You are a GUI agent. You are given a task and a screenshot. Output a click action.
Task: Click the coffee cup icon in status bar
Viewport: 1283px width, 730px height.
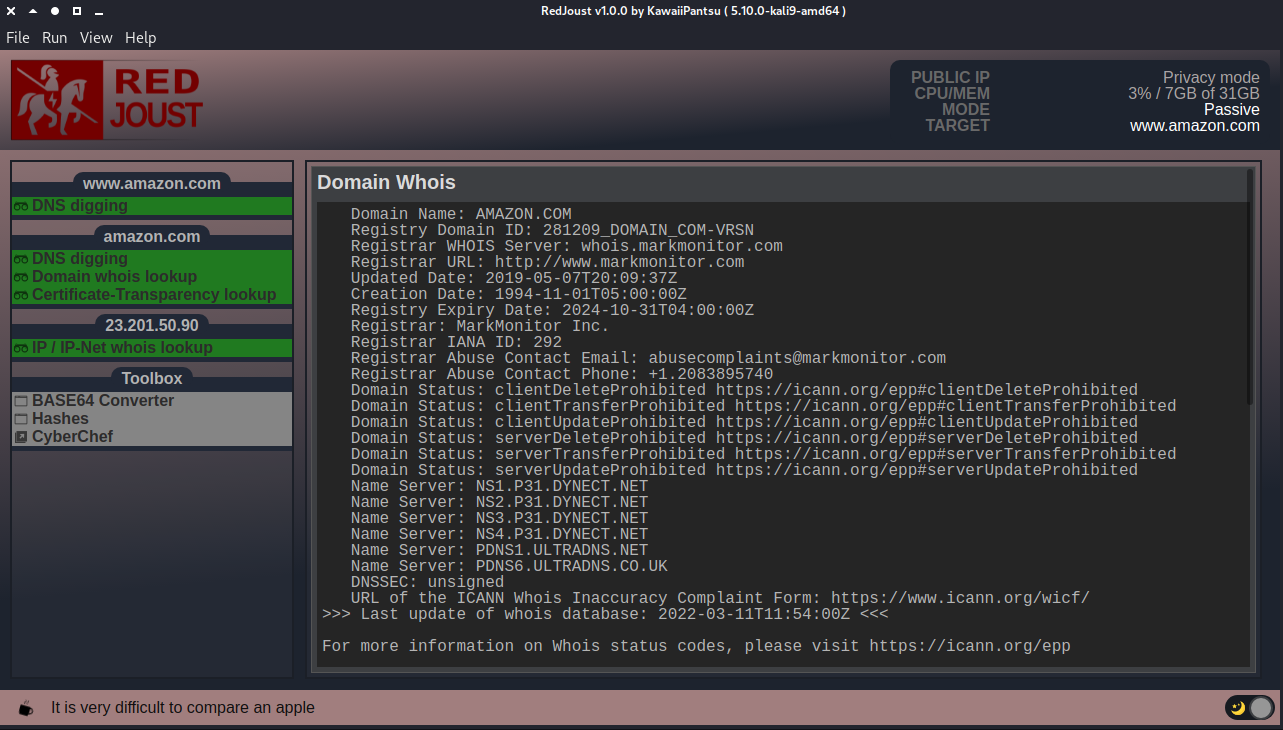[x=26, y=708]
